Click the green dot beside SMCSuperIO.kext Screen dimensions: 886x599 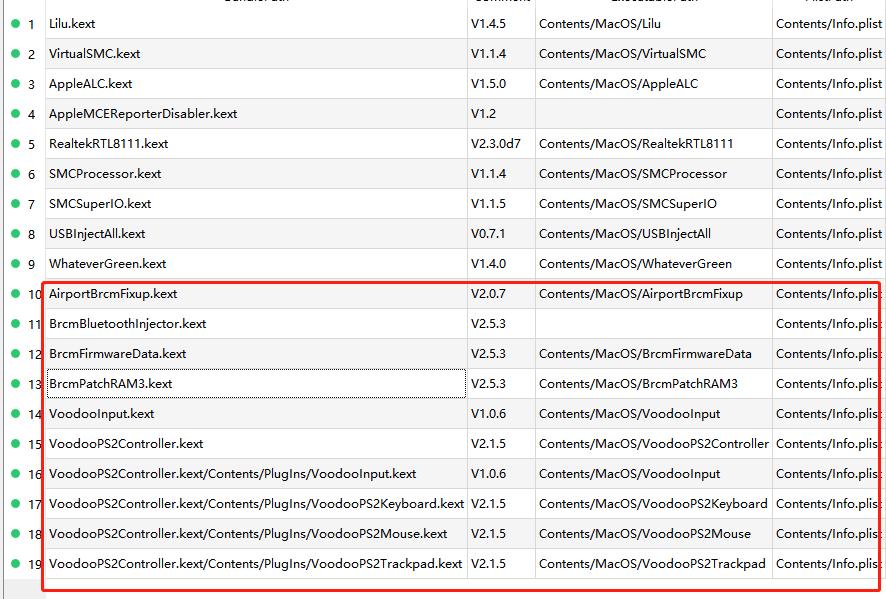coord(15,203)
